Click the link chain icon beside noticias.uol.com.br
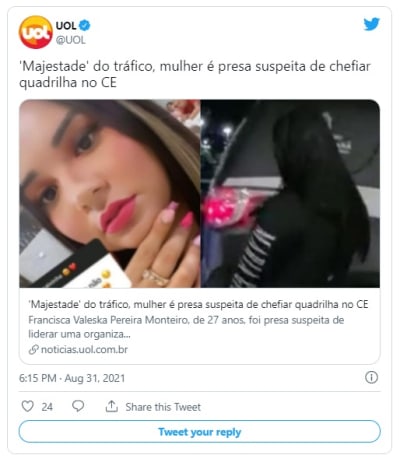The width and height of the screenshot is (400, 462). coord(33,350)
